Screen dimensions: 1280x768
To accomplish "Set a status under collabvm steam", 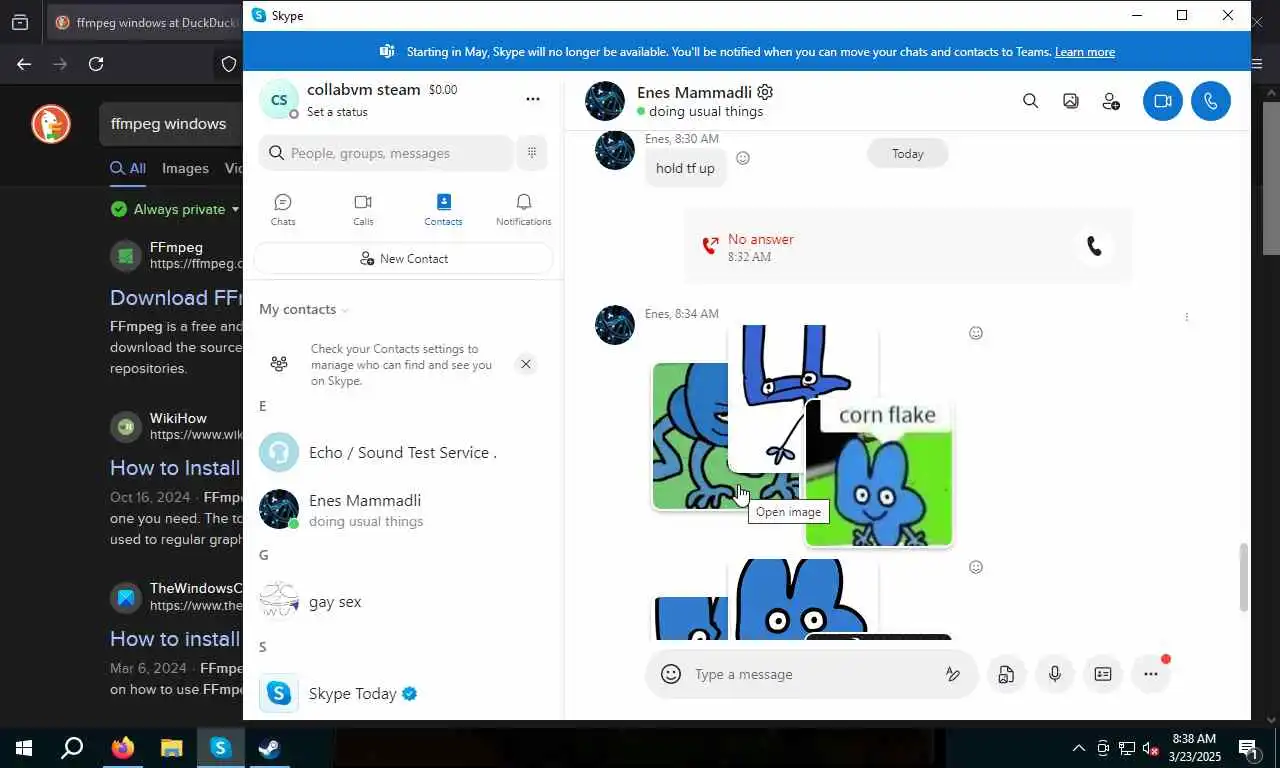I will click(x=337, y=112).
